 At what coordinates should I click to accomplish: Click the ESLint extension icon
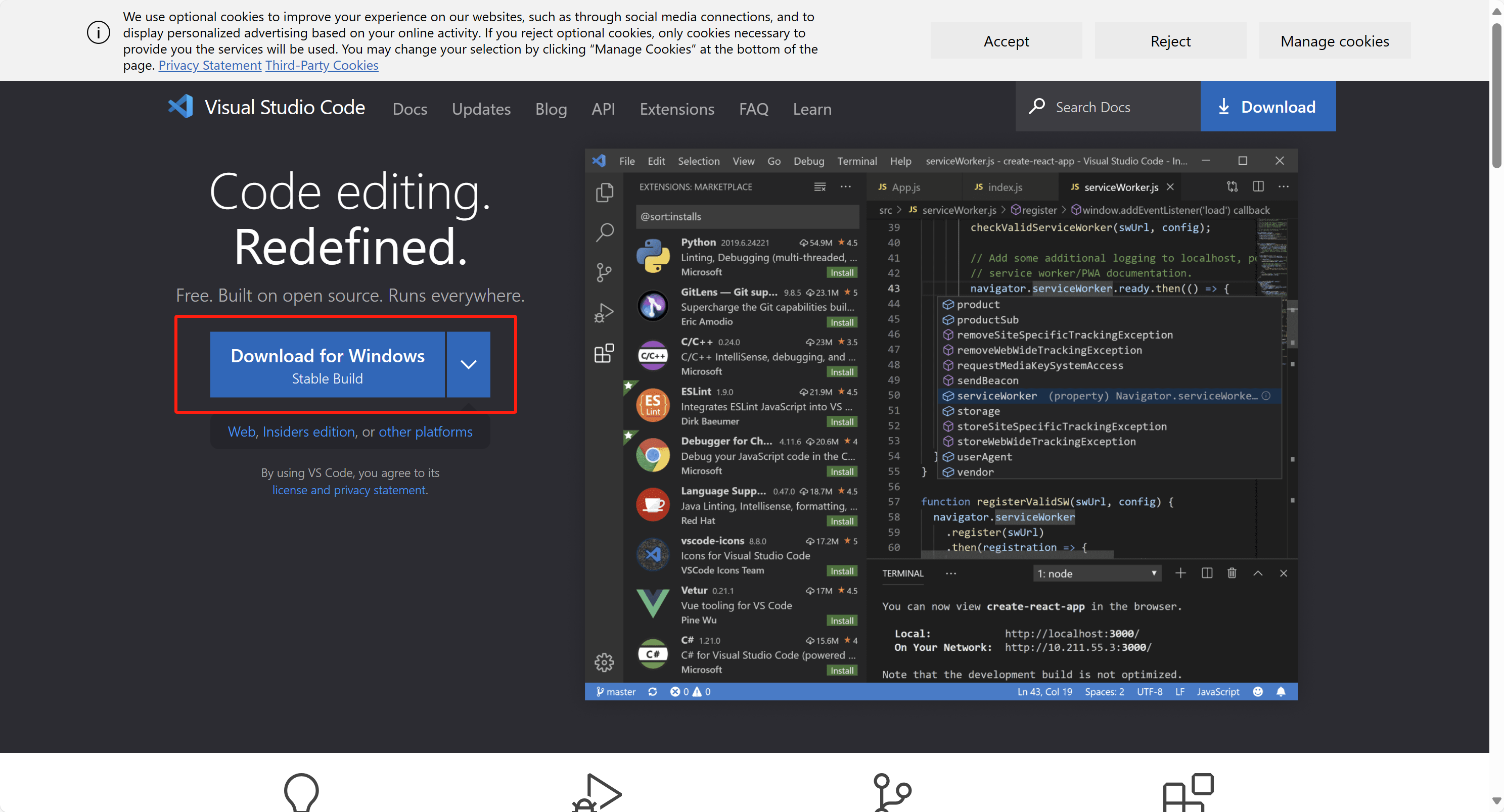coord(653,405)
